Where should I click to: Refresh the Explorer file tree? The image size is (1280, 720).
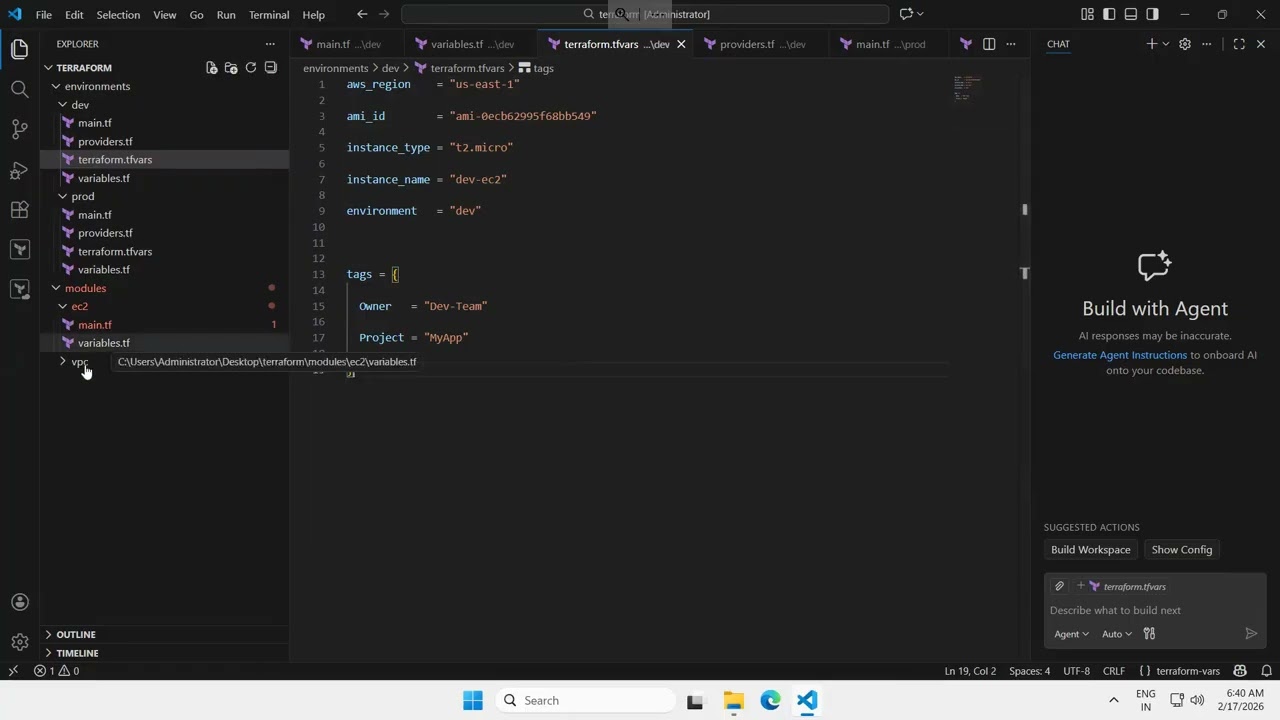(251, 68)
